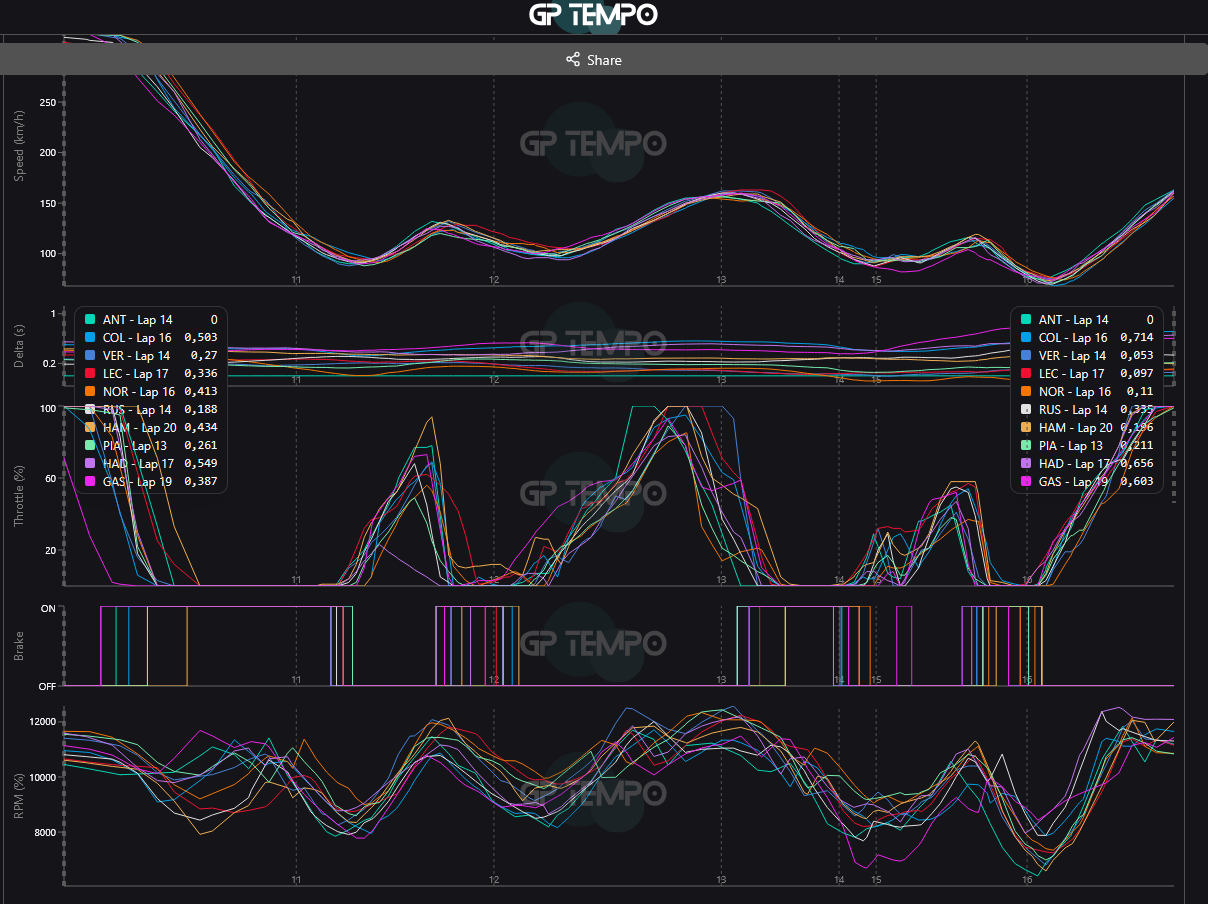The height and width of the screenshot is (904, 1208).
Task: Click the "Delta (s)" axis label
Action: (x=19, y=345)
